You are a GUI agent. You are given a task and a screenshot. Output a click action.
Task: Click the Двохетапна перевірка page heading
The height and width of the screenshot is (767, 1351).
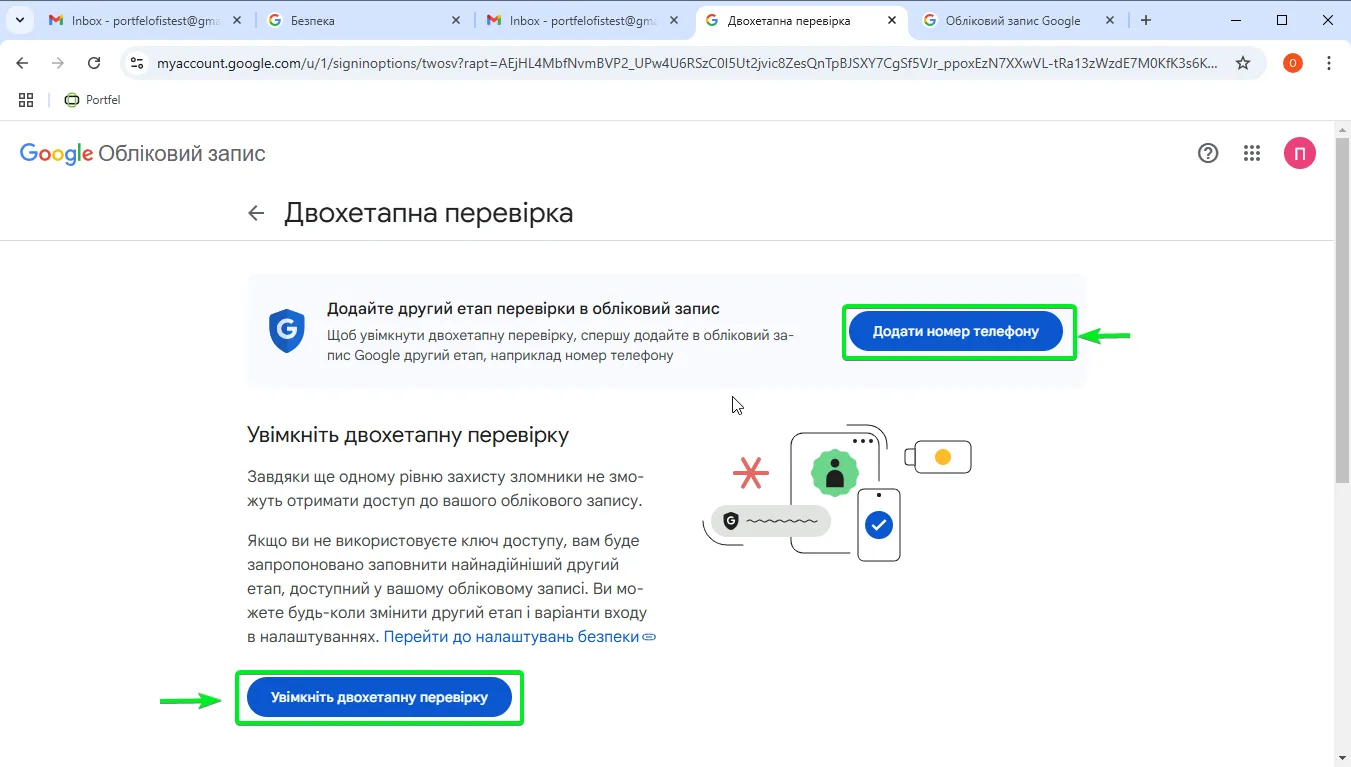click(429, 213)
